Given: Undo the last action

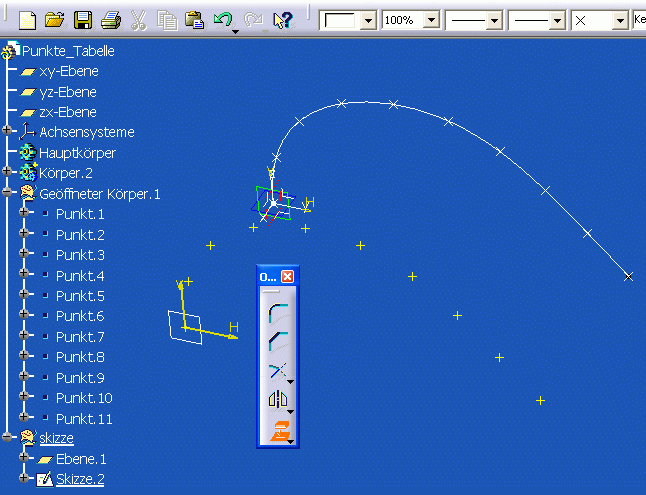Looking at the screenshot, I should pos(222,19).
